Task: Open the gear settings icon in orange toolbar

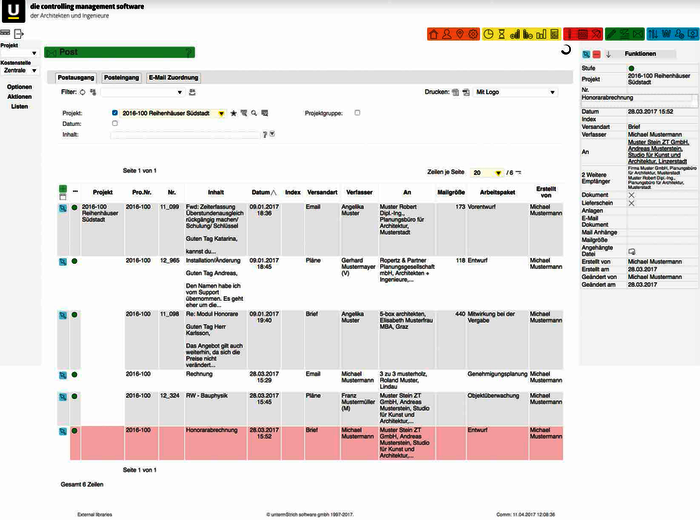Action: [x=473, y=34]
